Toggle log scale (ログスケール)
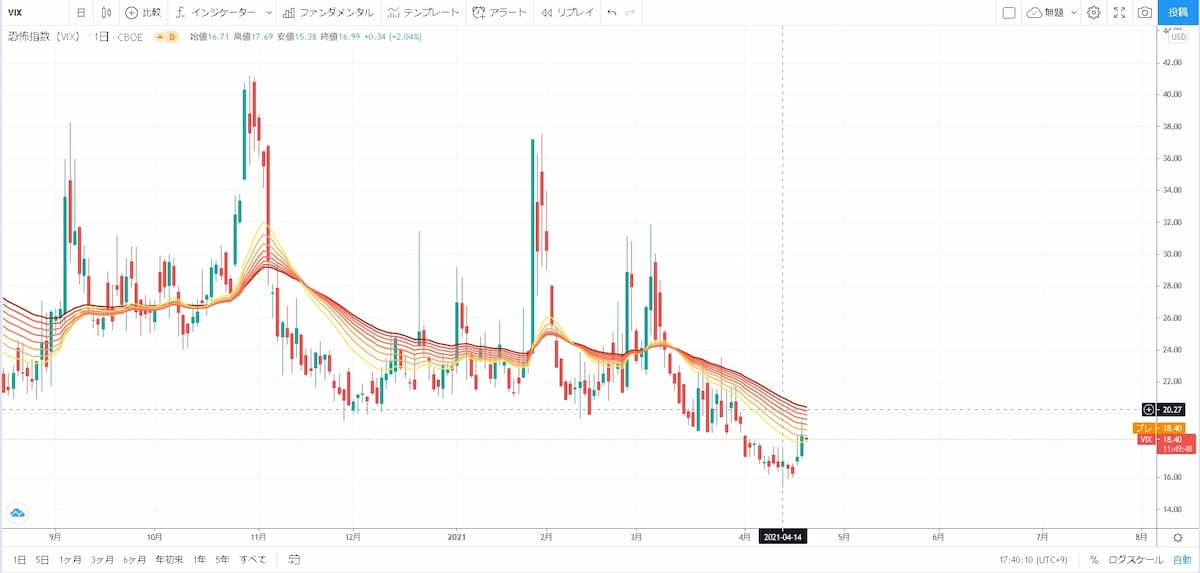The width and height of the screenshot is (1200, 573). (1135, 559)
